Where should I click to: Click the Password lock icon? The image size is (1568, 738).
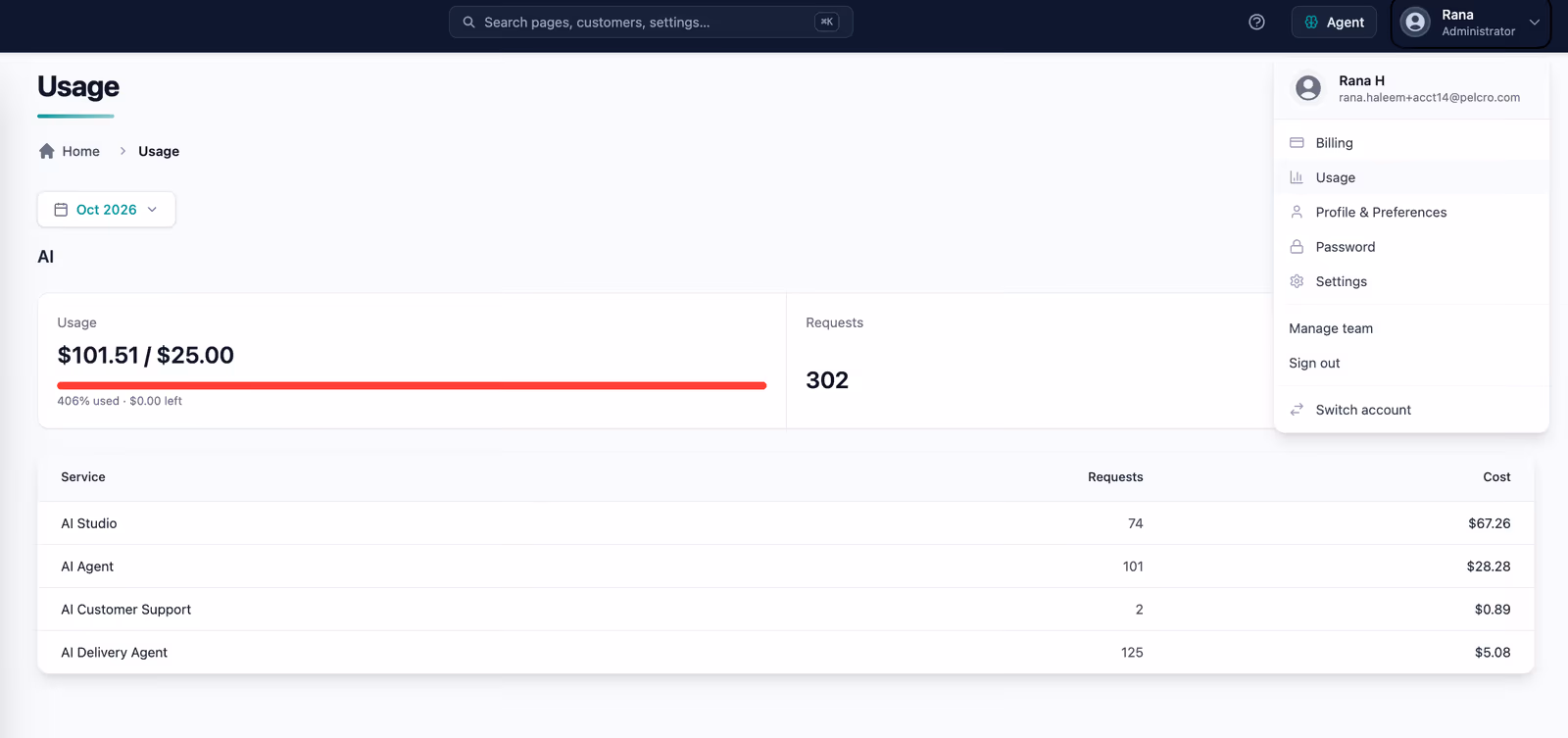click(1297, 247)
